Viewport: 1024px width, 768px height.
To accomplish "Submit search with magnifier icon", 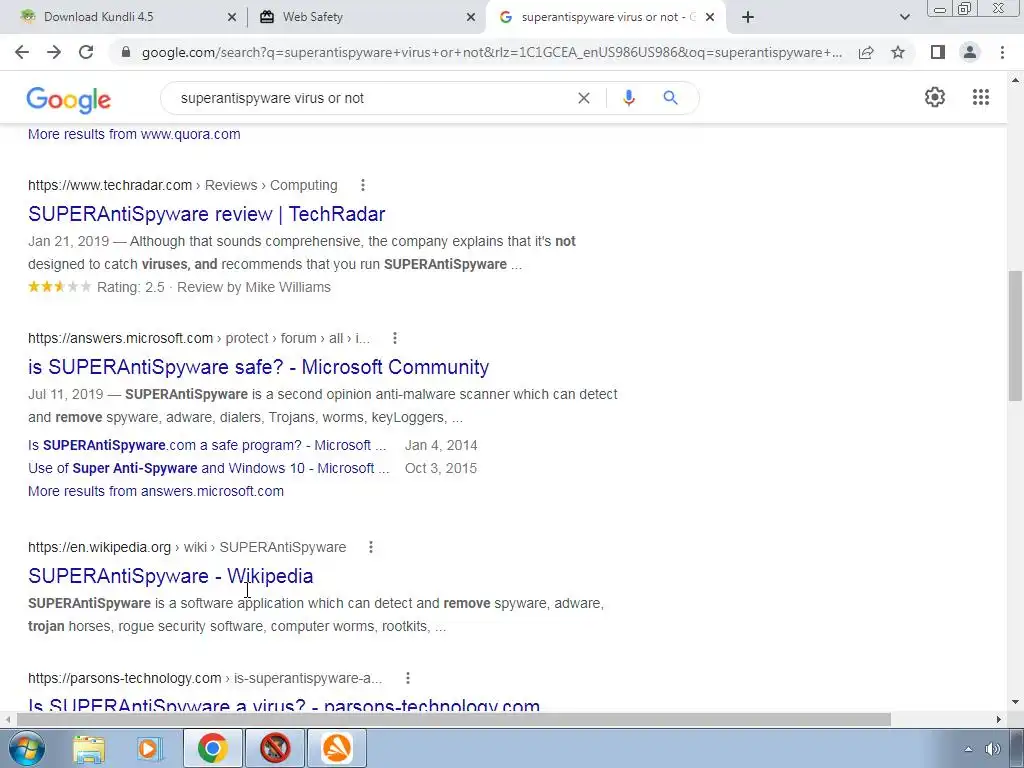I will click(x=670, y=98).
